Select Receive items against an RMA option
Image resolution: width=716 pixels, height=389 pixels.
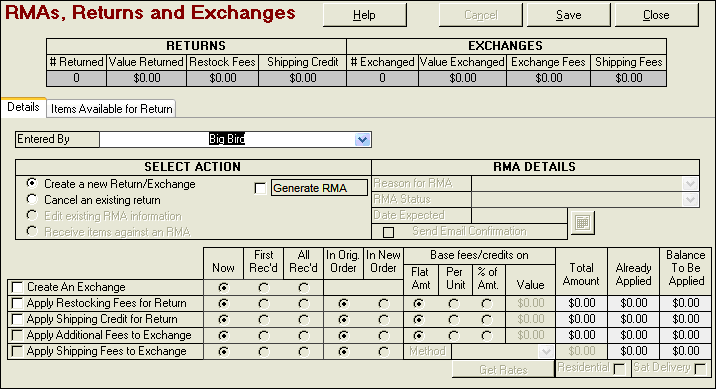click(32, 231)
